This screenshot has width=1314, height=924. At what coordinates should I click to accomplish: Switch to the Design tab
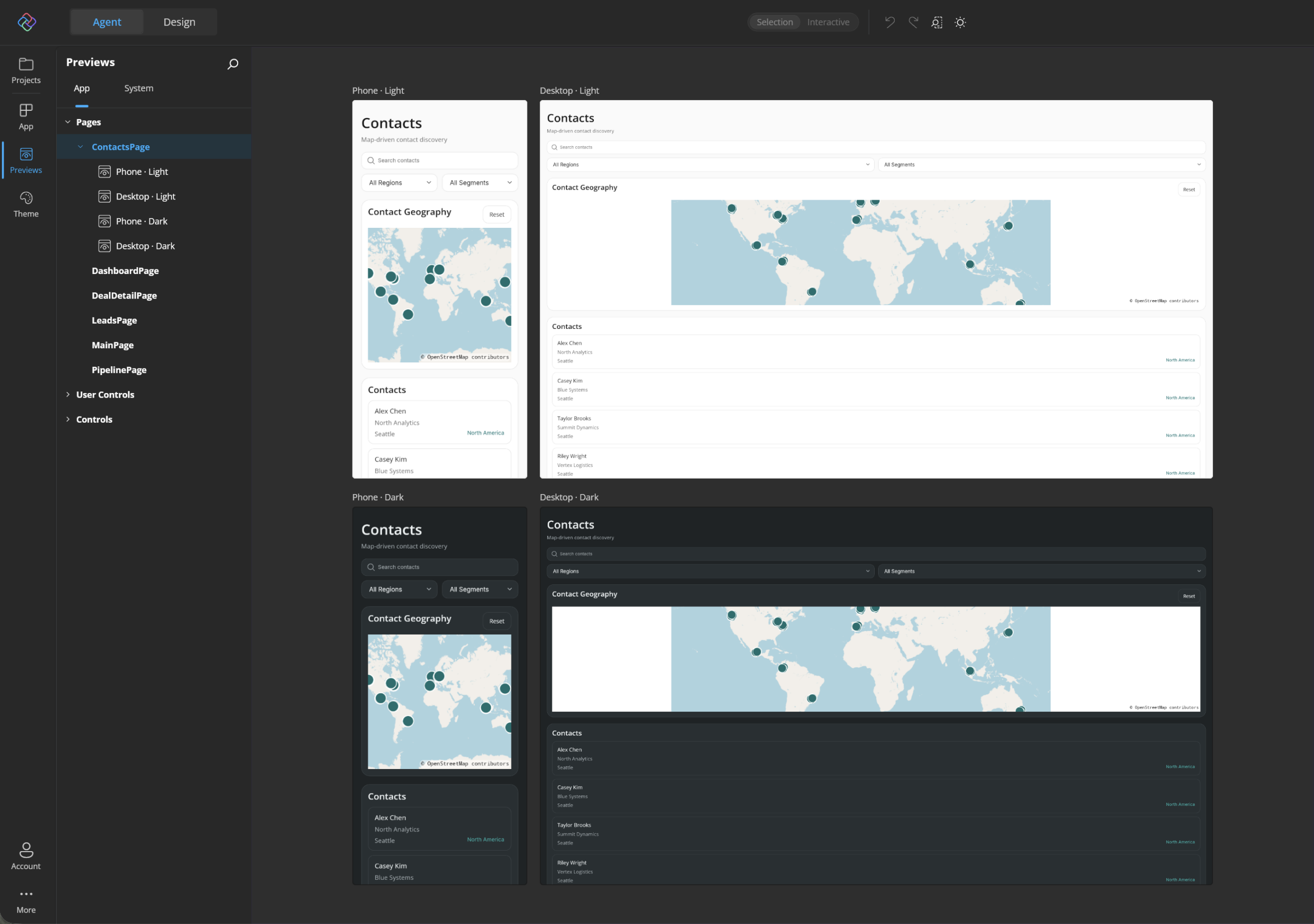tap(179, 22)
